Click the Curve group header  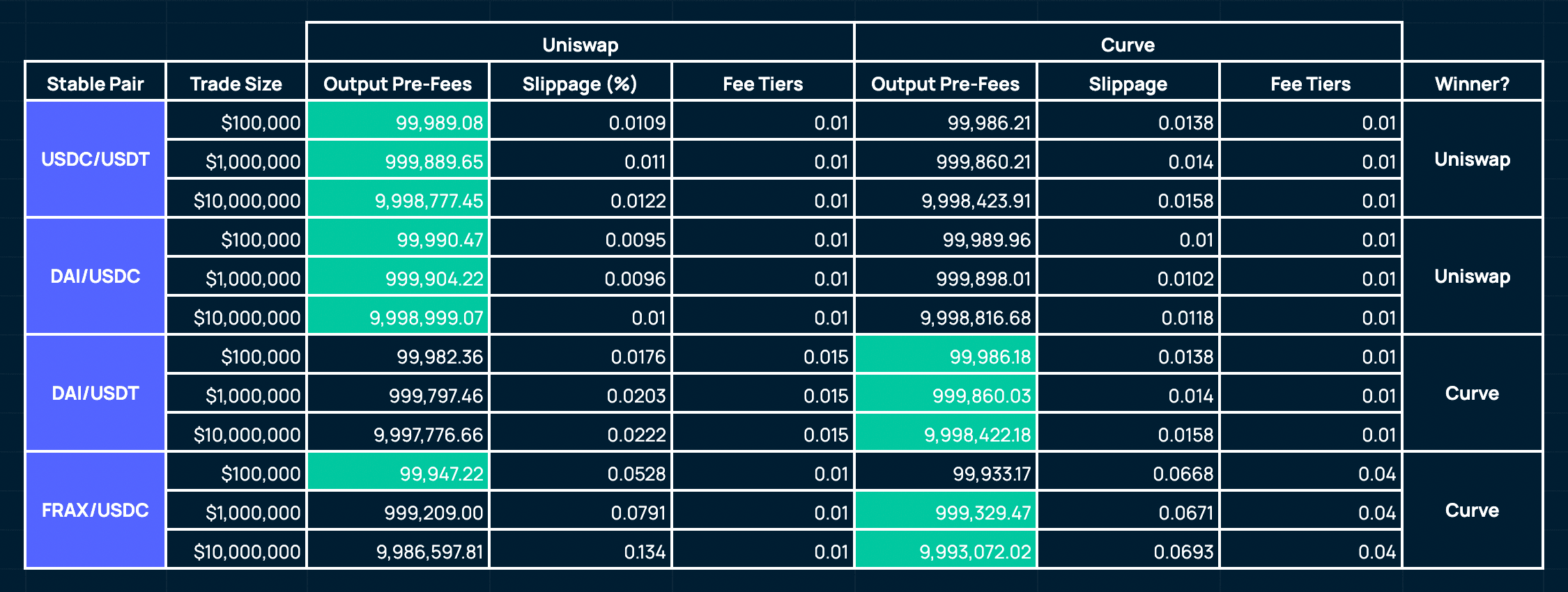click(1128, 42)
